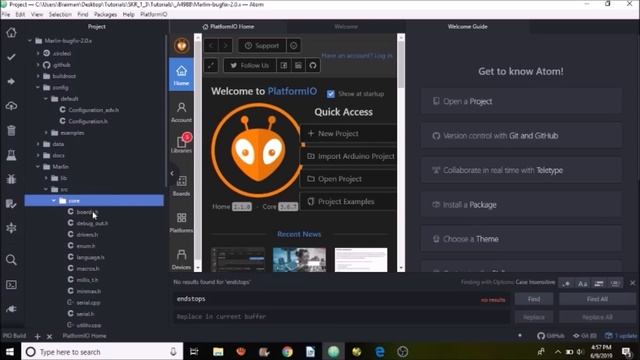This screenshot has width=640, height=360.
Task: Expand the docs folder
Action: click(x=38, y=156)
